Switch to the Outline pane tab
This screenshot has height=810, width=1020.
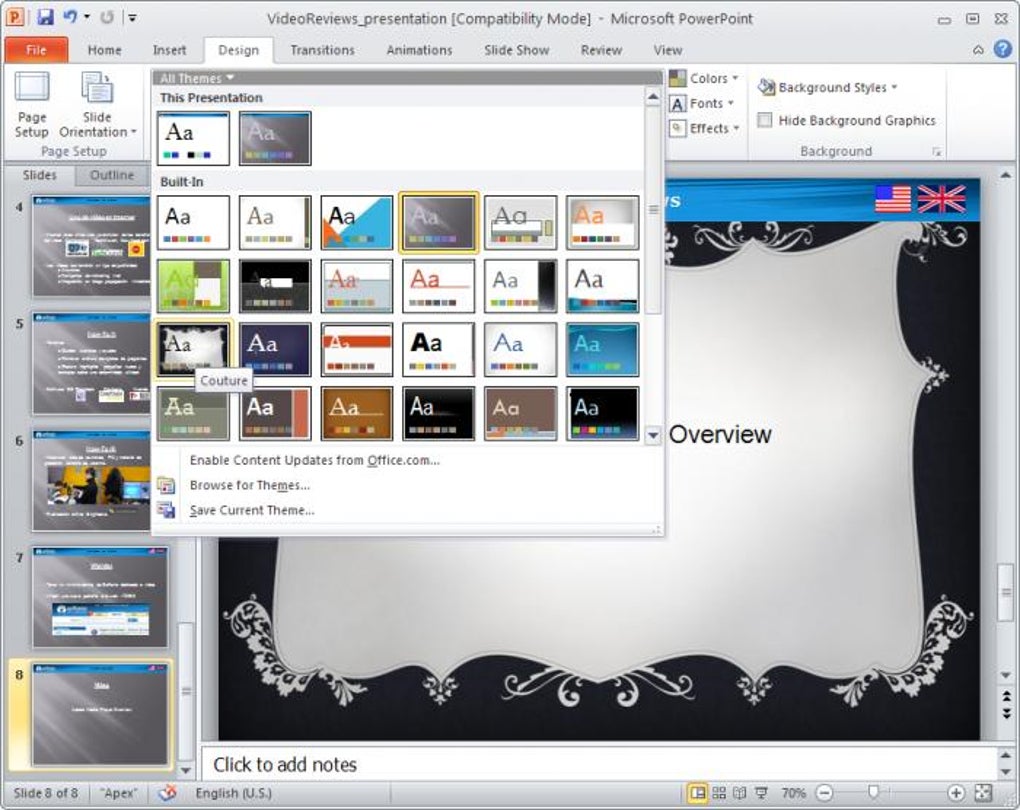[x=112, y=175]
